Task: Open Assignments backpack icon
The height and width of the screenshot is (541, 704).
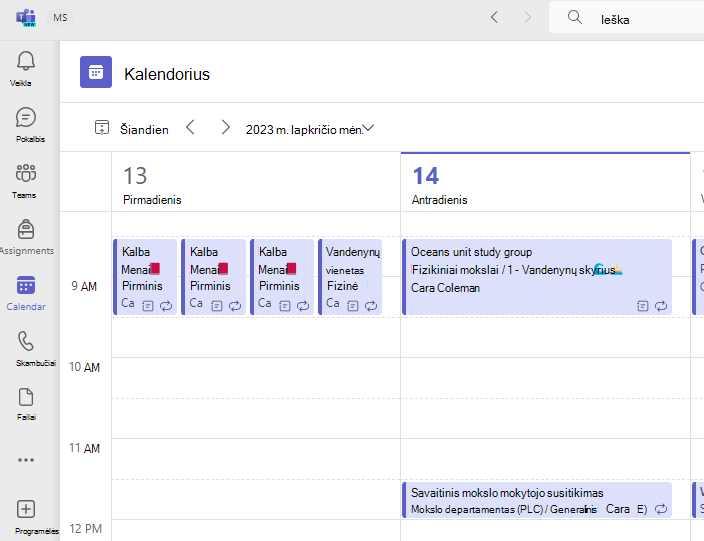Action: pyautogui.click(x=26, y=229)
